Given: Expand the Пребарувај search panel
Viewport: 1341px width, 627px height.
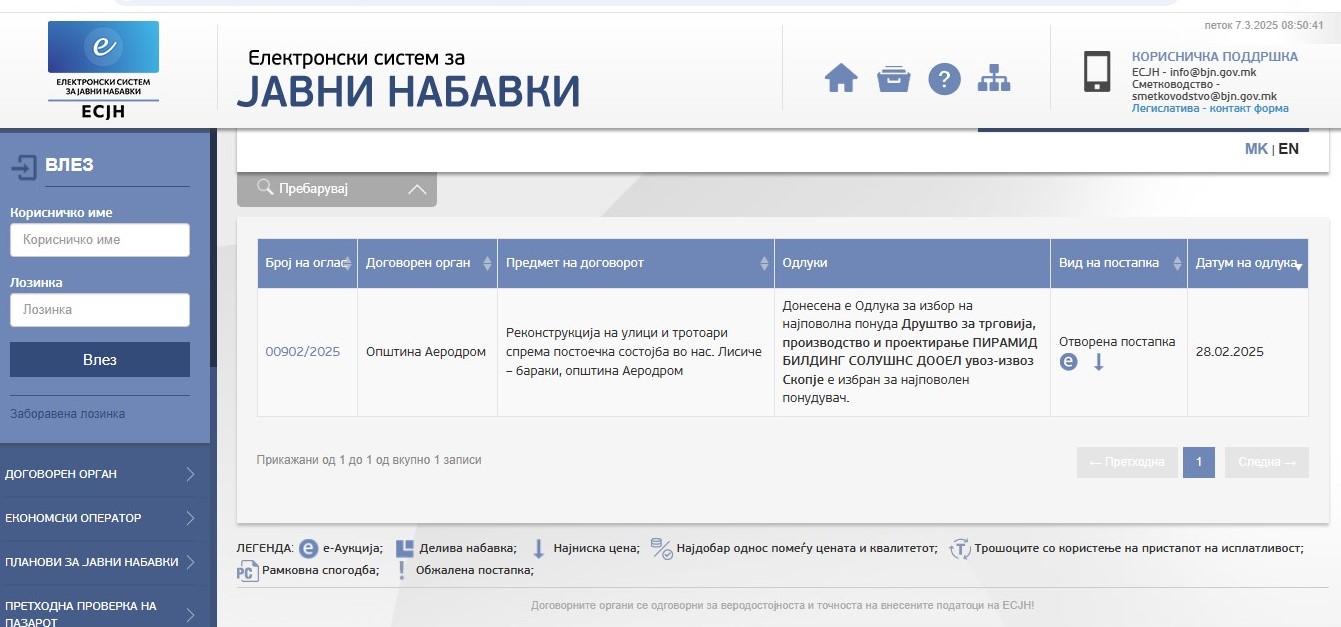Looking at the screenshot, I should click(x=336, y=188).
